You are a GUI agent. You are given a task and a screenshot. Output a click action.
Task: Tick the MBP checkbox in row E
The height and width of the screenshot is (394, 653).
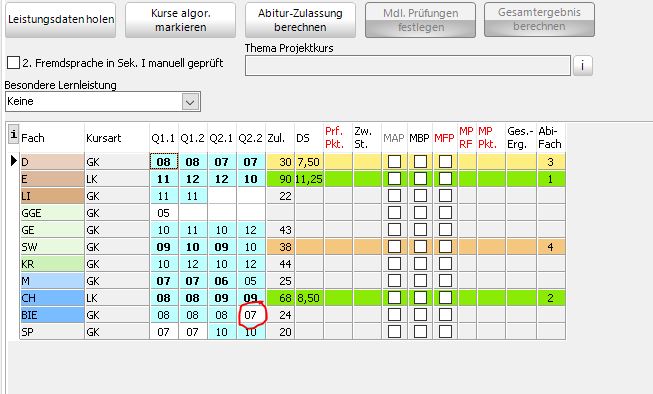point(420,179)
